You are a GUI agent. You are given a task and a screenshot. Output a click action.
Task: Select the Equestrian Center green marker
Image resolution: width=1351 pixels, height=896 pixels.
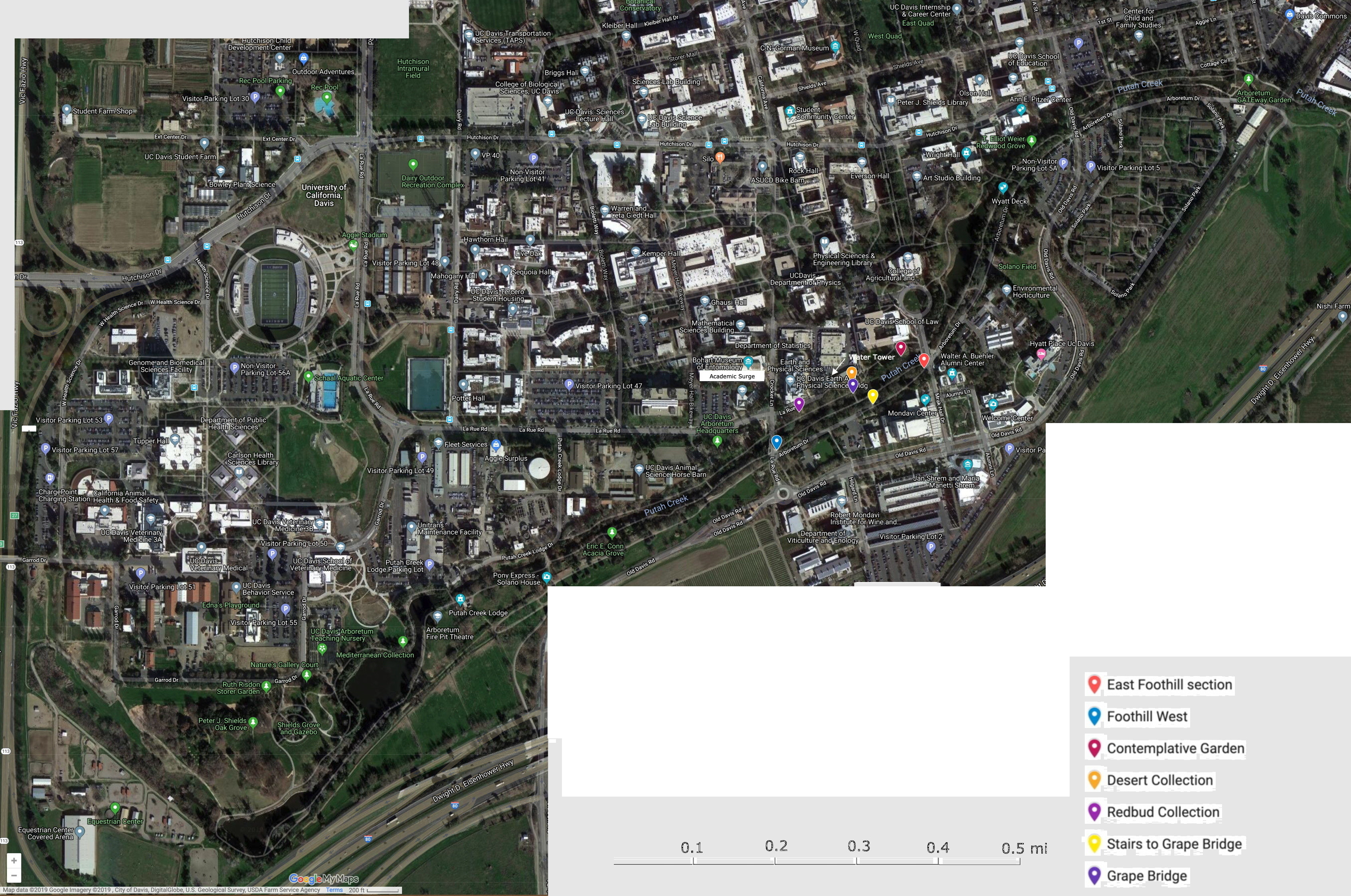point(115,808)
